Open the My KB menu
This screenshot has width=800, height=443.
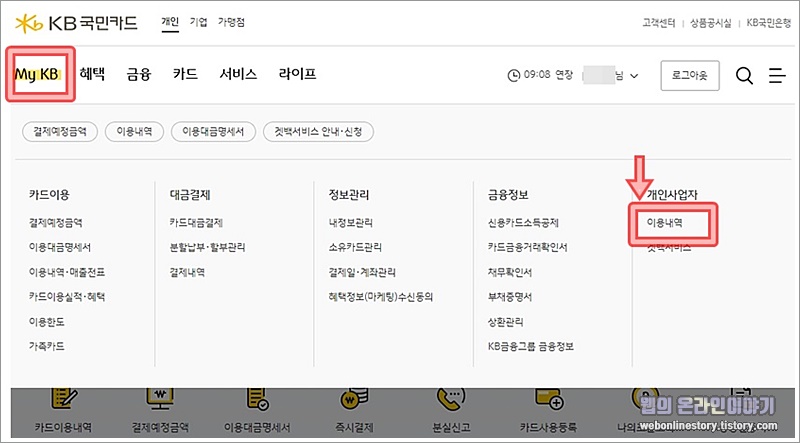click(37, 75)
